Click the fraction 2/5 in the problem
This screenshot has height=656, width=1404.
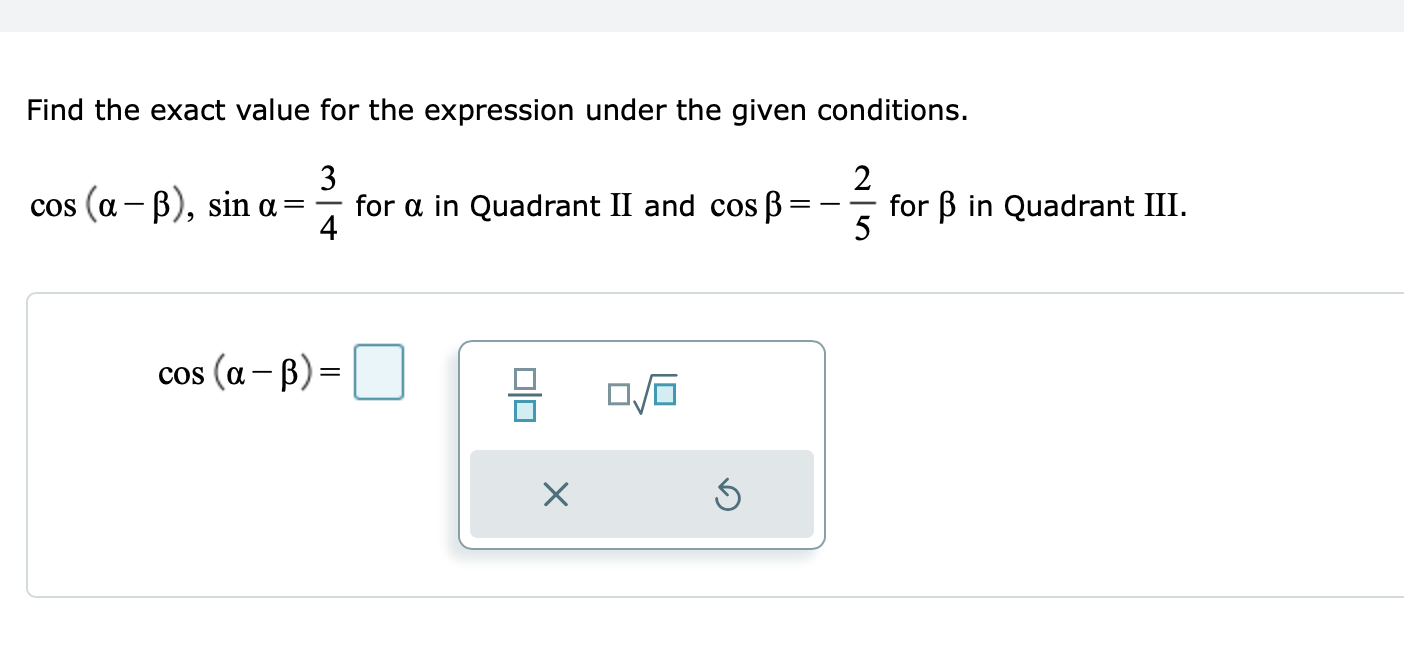[862, 206]
